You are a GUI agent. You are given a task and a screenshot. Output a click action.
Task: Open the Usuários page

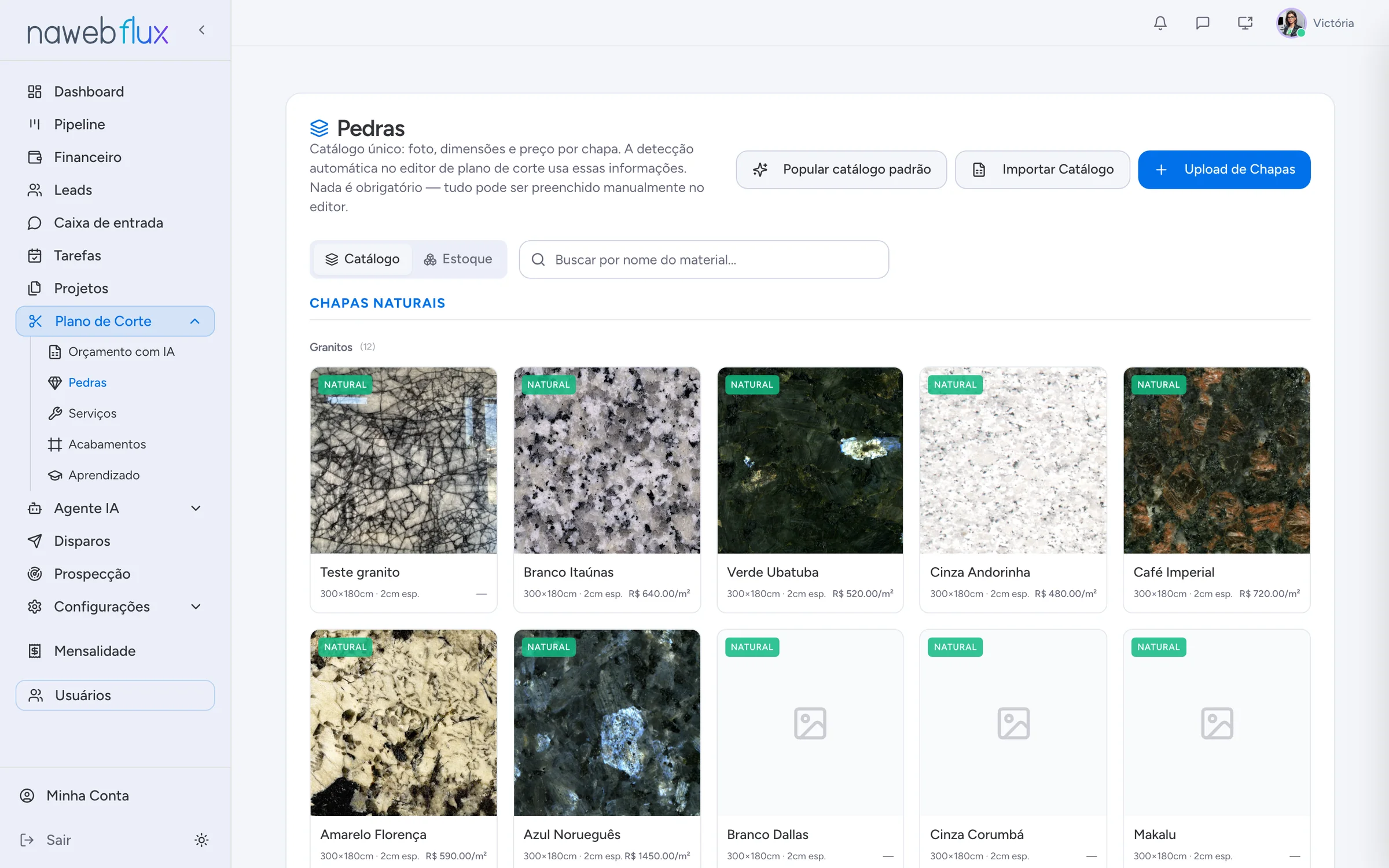coord(115,695)
